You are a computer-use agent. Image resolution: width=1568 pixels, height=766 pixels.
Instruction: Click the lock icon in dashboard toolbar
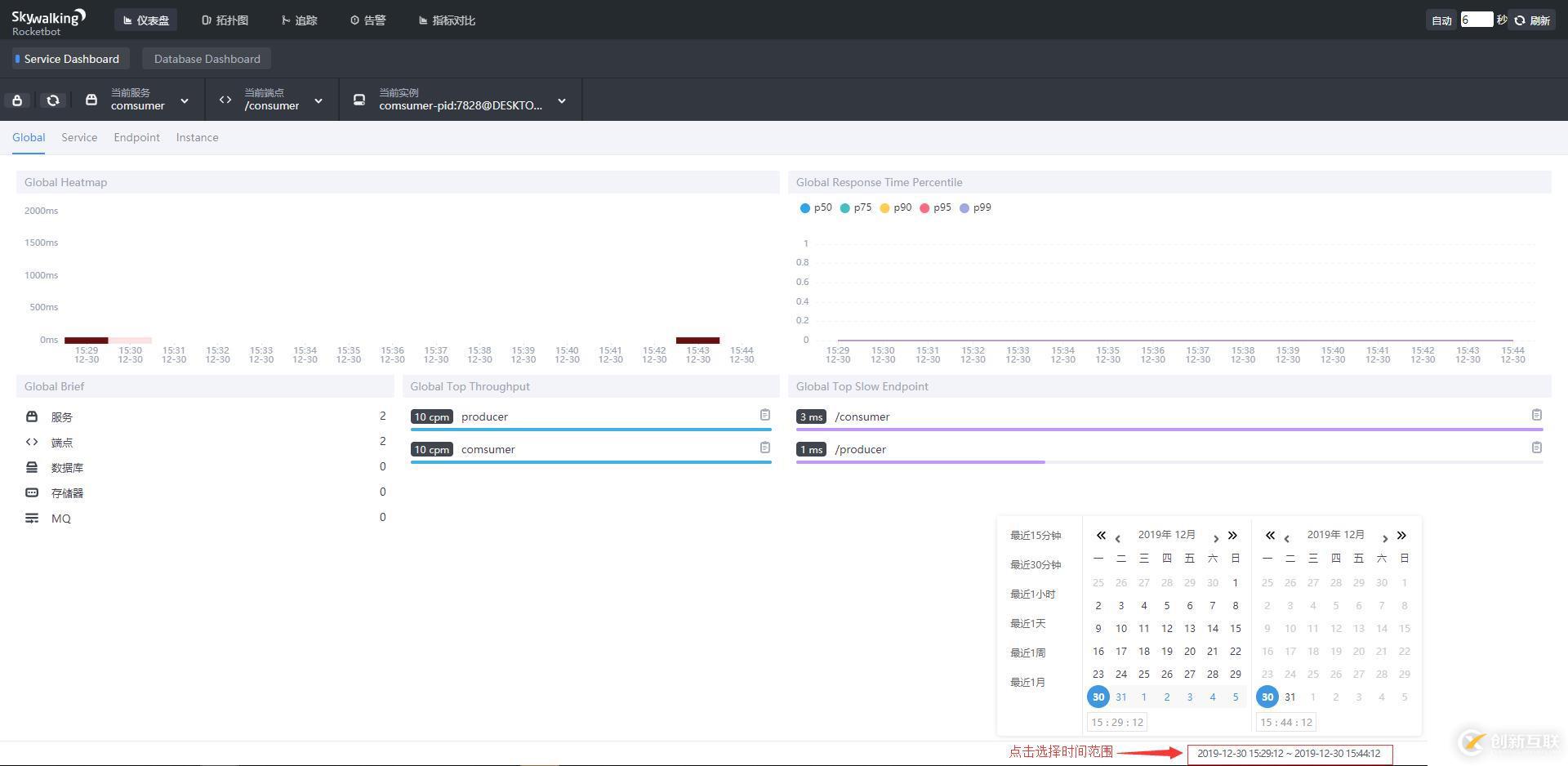pos(18,100)
